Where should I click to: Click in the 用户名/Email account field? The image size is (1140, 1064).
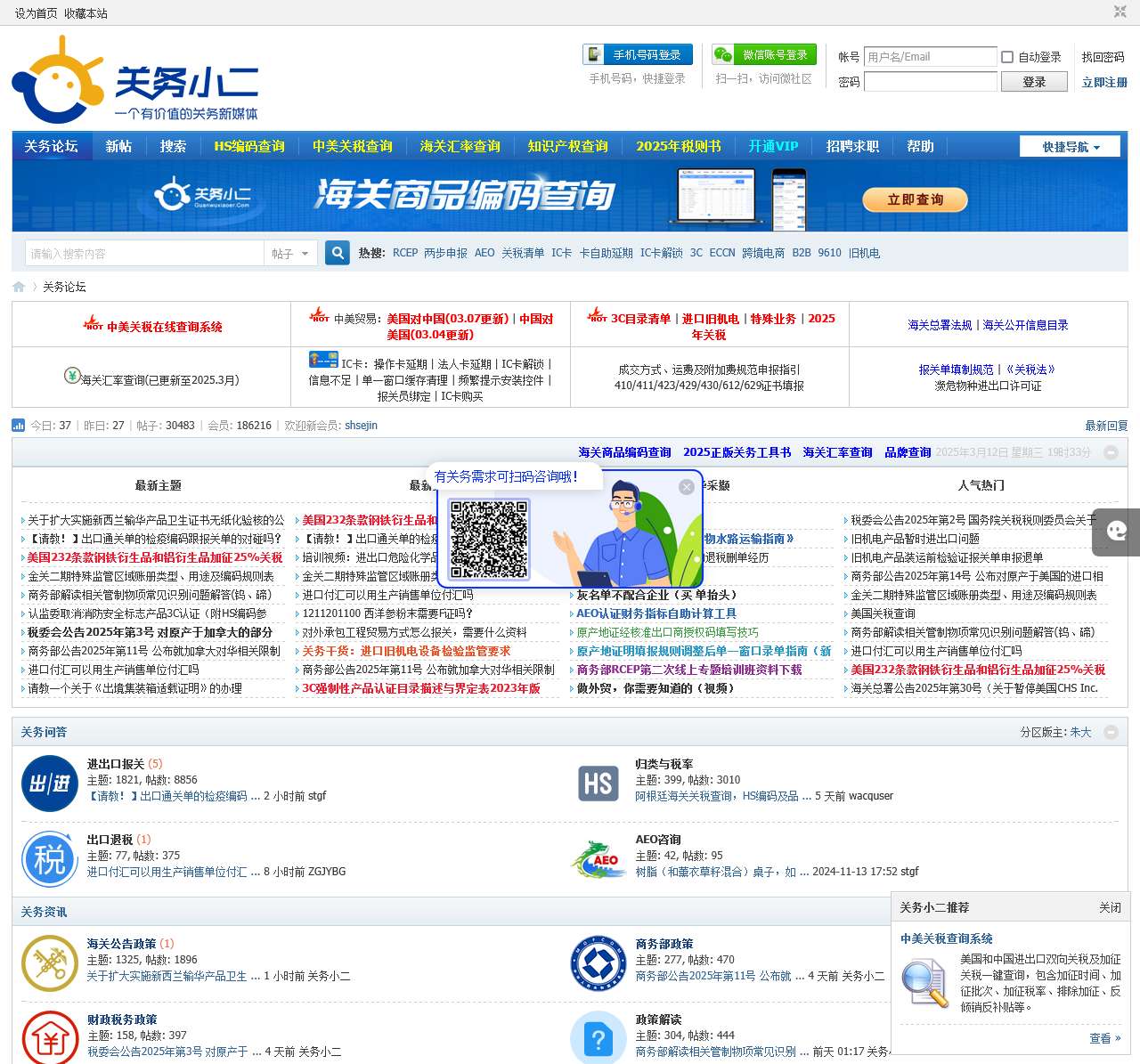click(930, 57)
